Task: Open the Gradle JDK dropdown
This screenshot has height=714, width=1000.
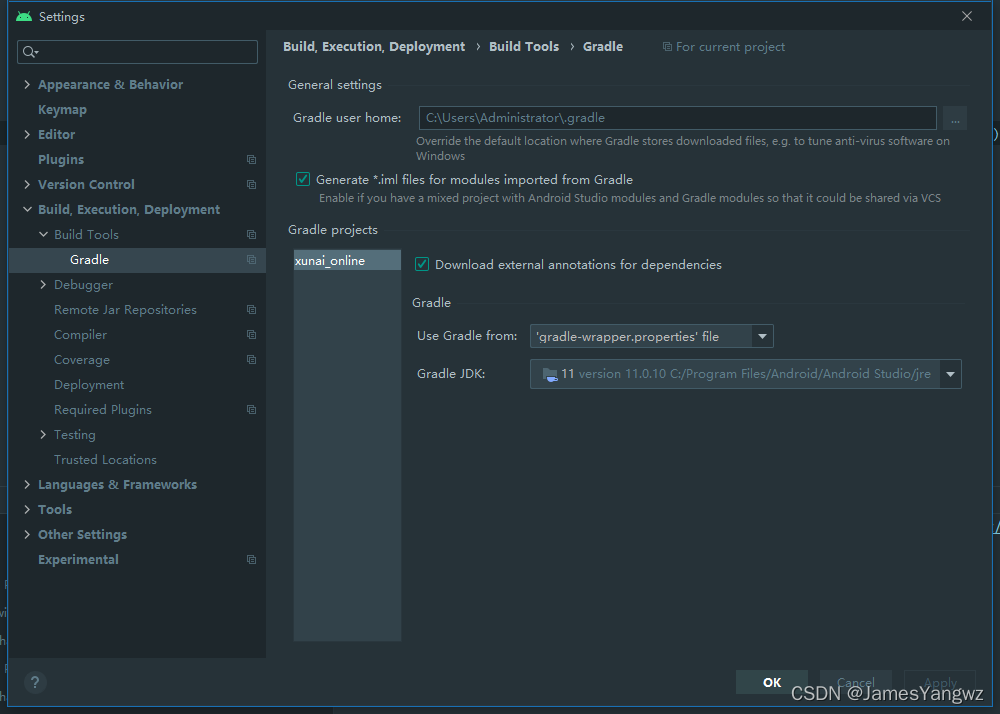Action: [x=950, y=374]
